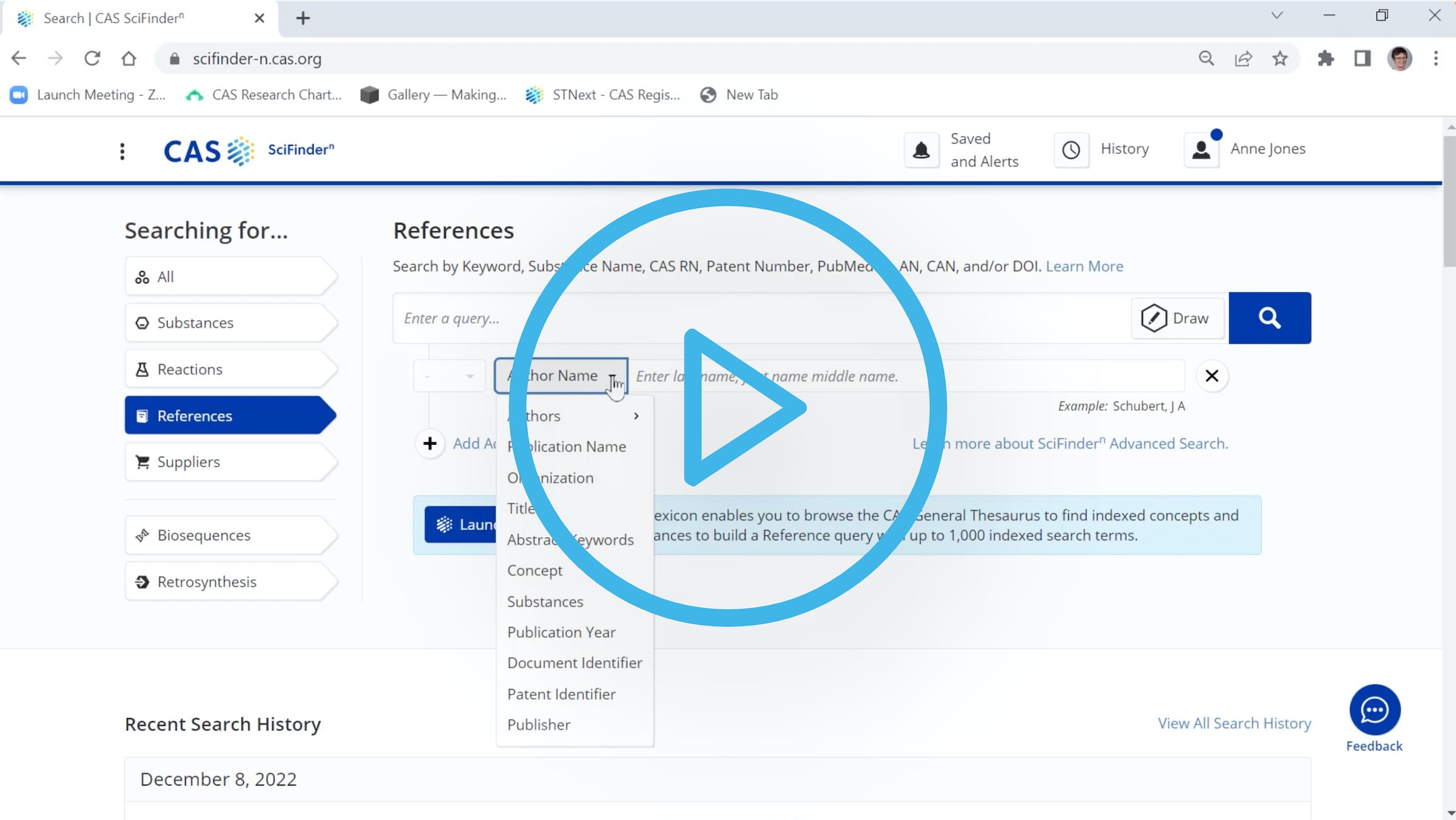Select the Substances search category
This screenshot has width=1456, height=820.
(231, 323)
